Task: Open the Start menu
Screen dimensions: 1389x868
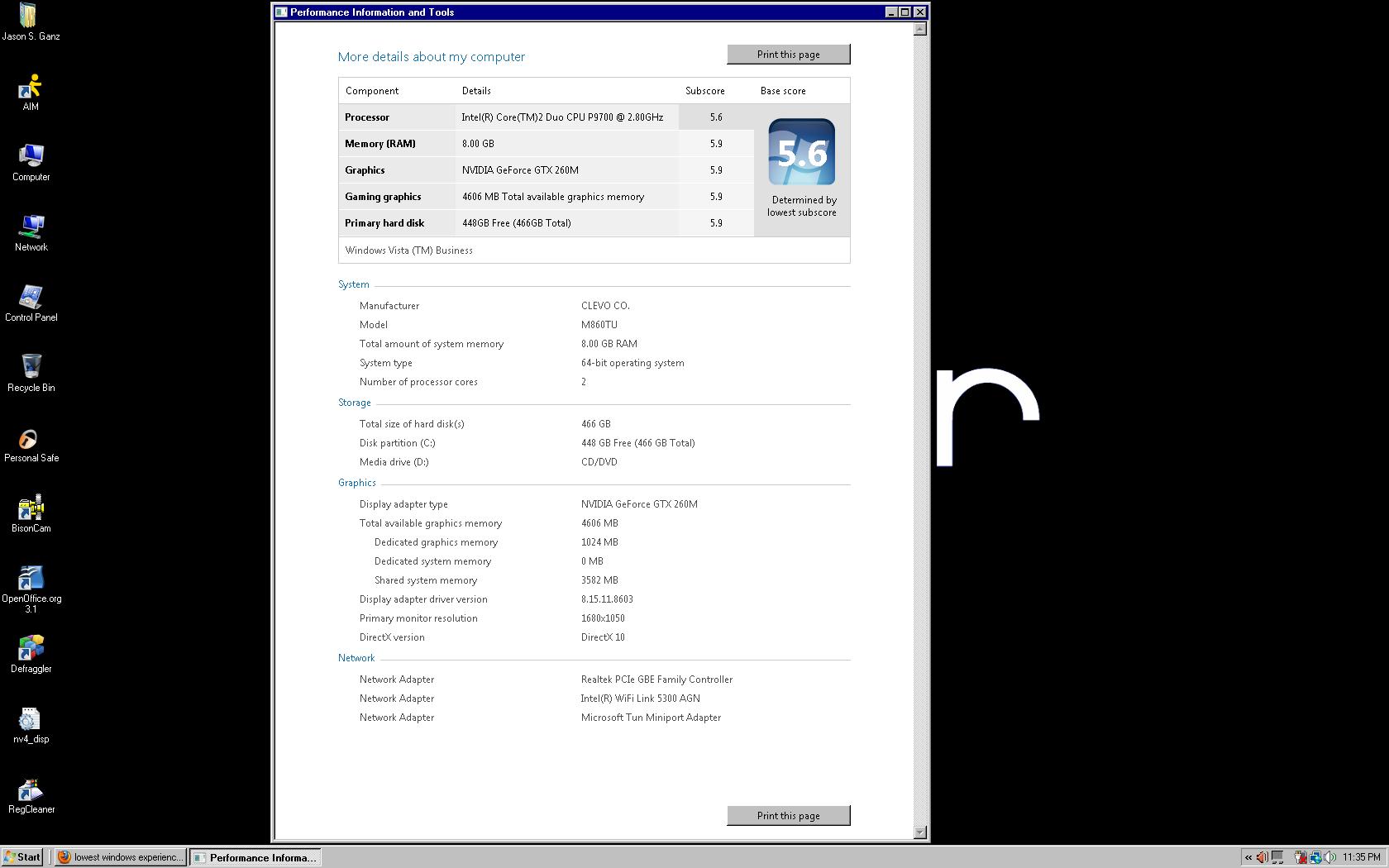Action: tap(22, 857)
